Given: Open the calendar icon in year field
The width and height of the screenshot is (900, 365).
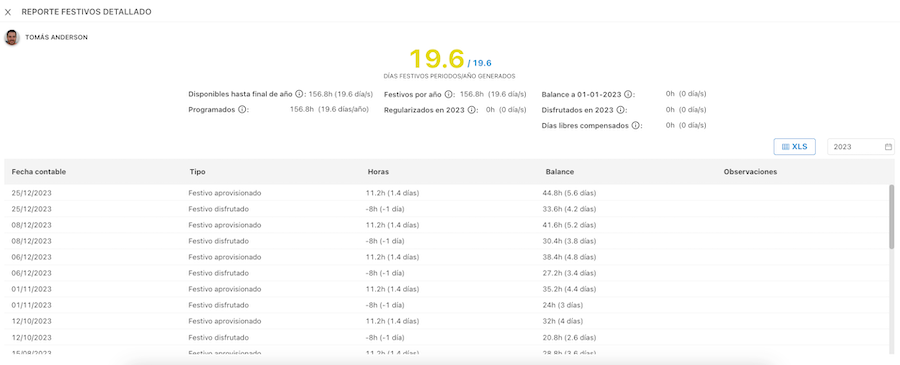Looking at the screenshot, I should 888,147.
